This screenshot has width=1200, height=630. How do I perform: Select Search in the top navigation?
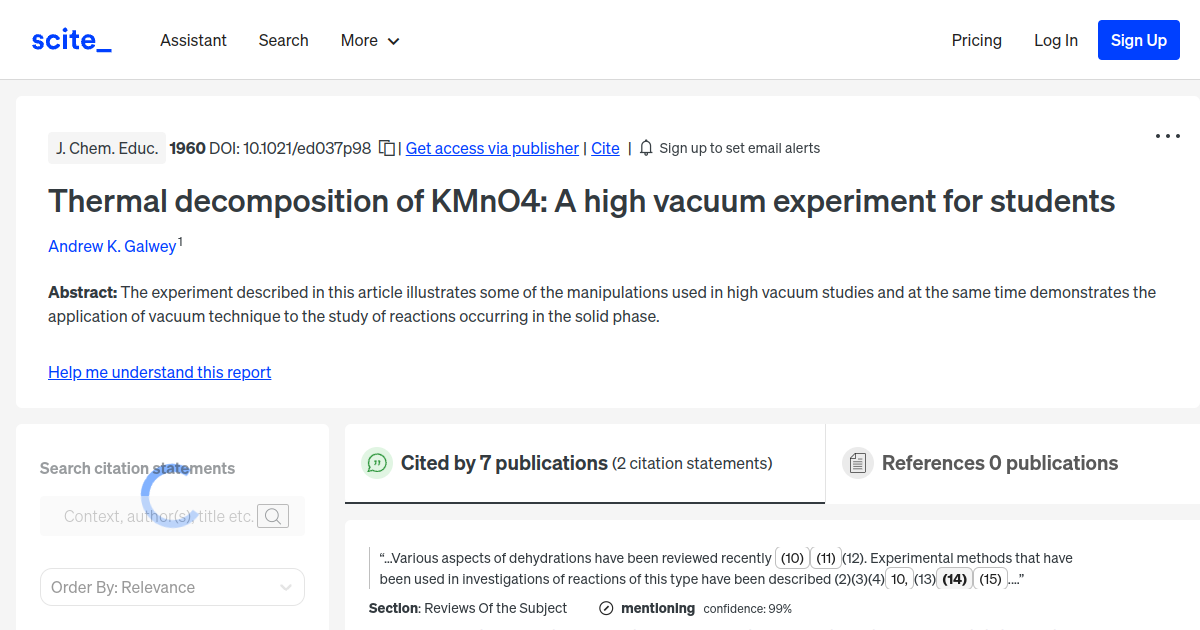(x=283, y=40)
